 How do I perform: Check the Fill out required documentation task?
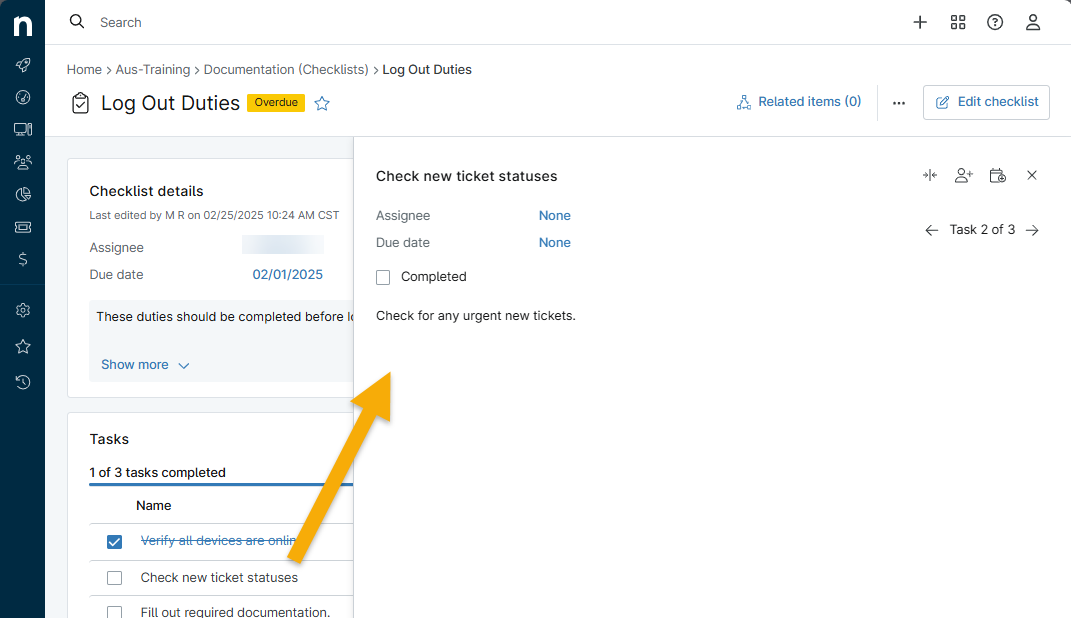click(x=114, y=612)
